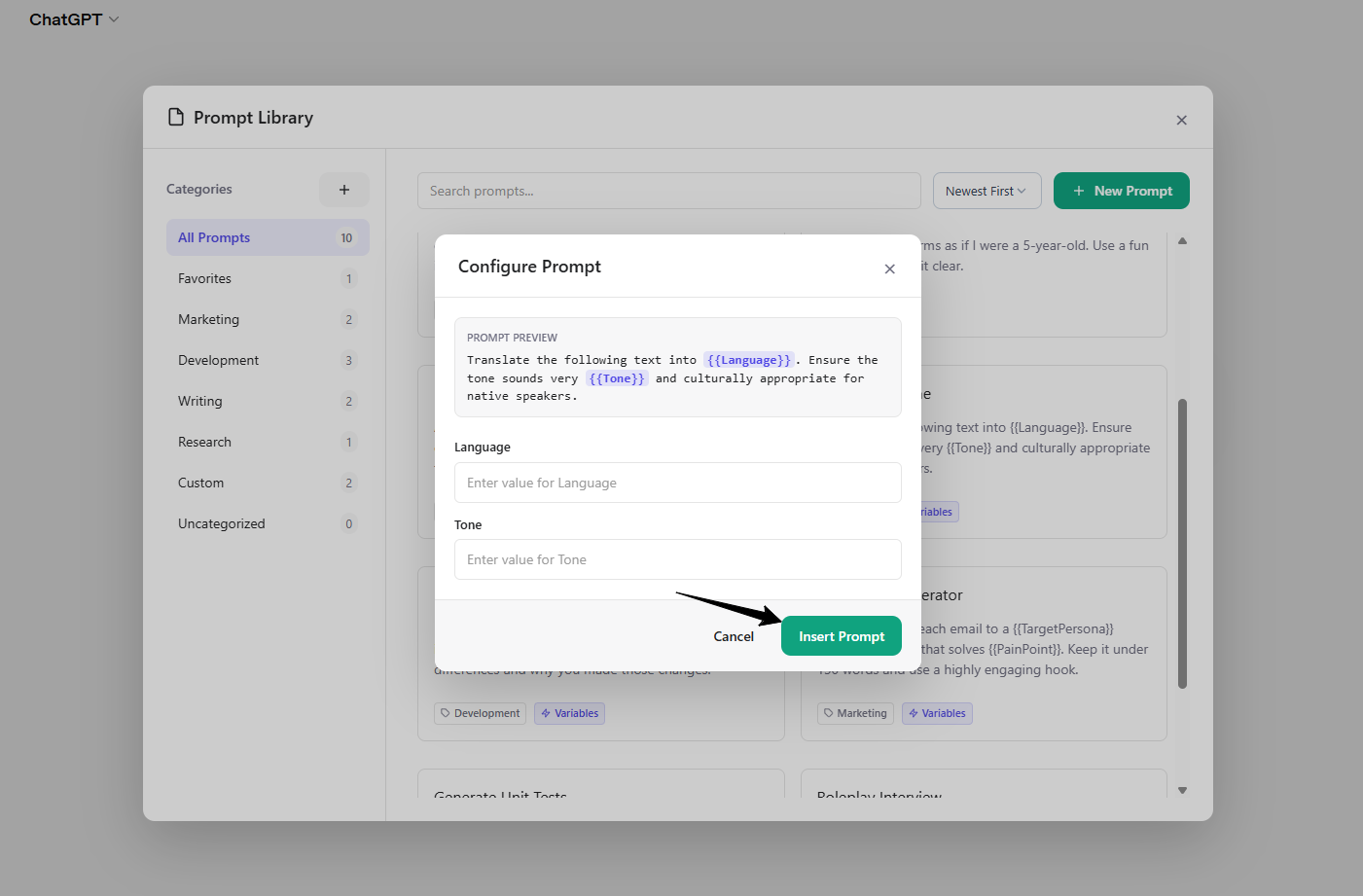This screenshot has height=896, width=1363.
Task: Open the Favorites category
Action: pos(268,278)
